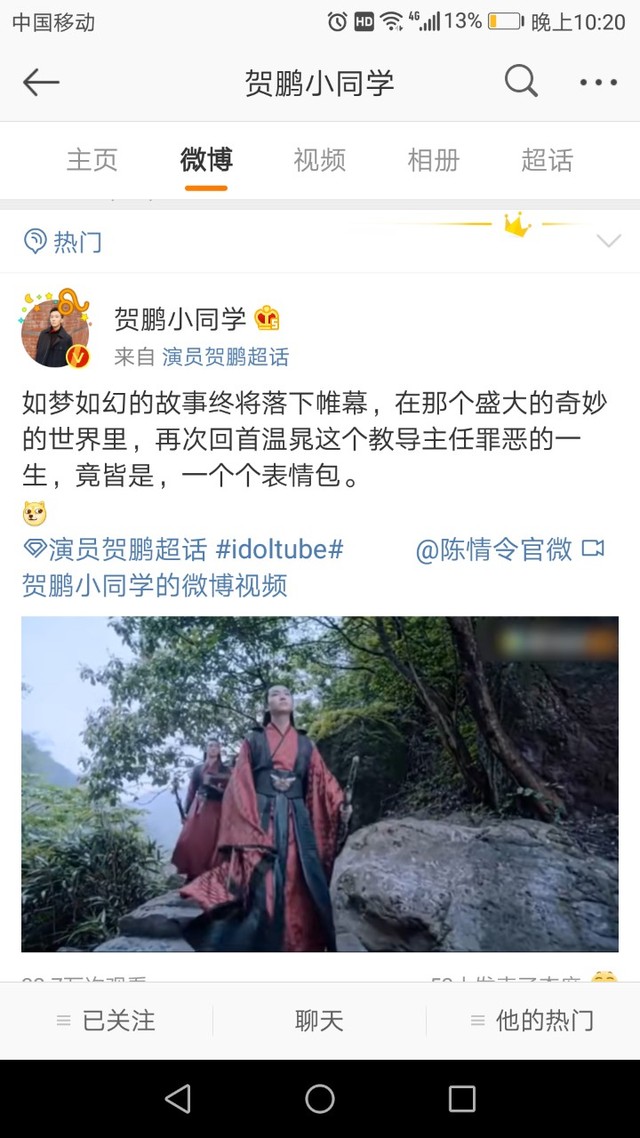Image resolution: width=640 pixels, height=1138 pixels.
Task: Tap the Android back triangle button
Action: 178,1099
